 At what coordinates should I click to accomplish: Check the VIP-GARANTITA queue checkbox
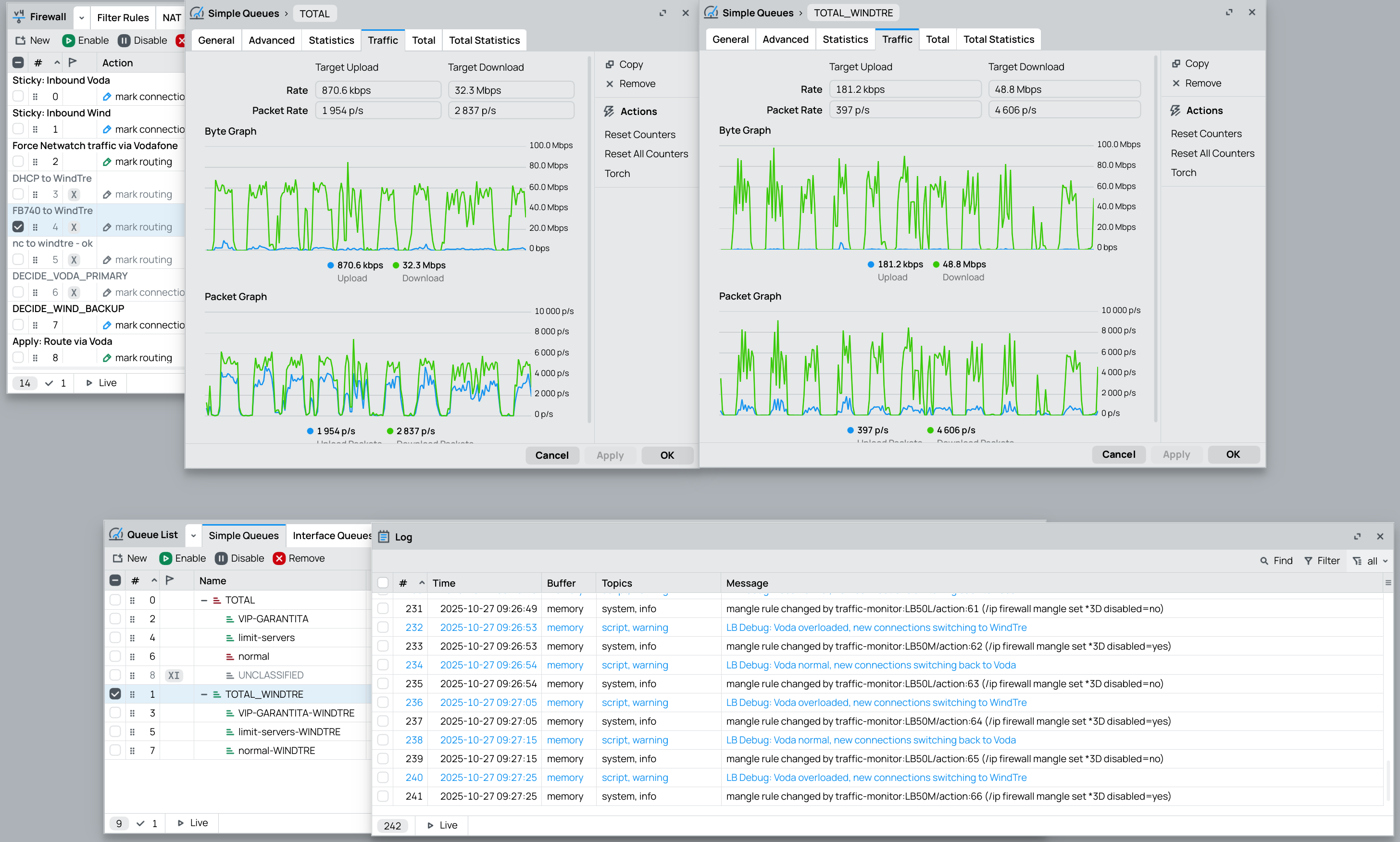(x=115, y=618)
